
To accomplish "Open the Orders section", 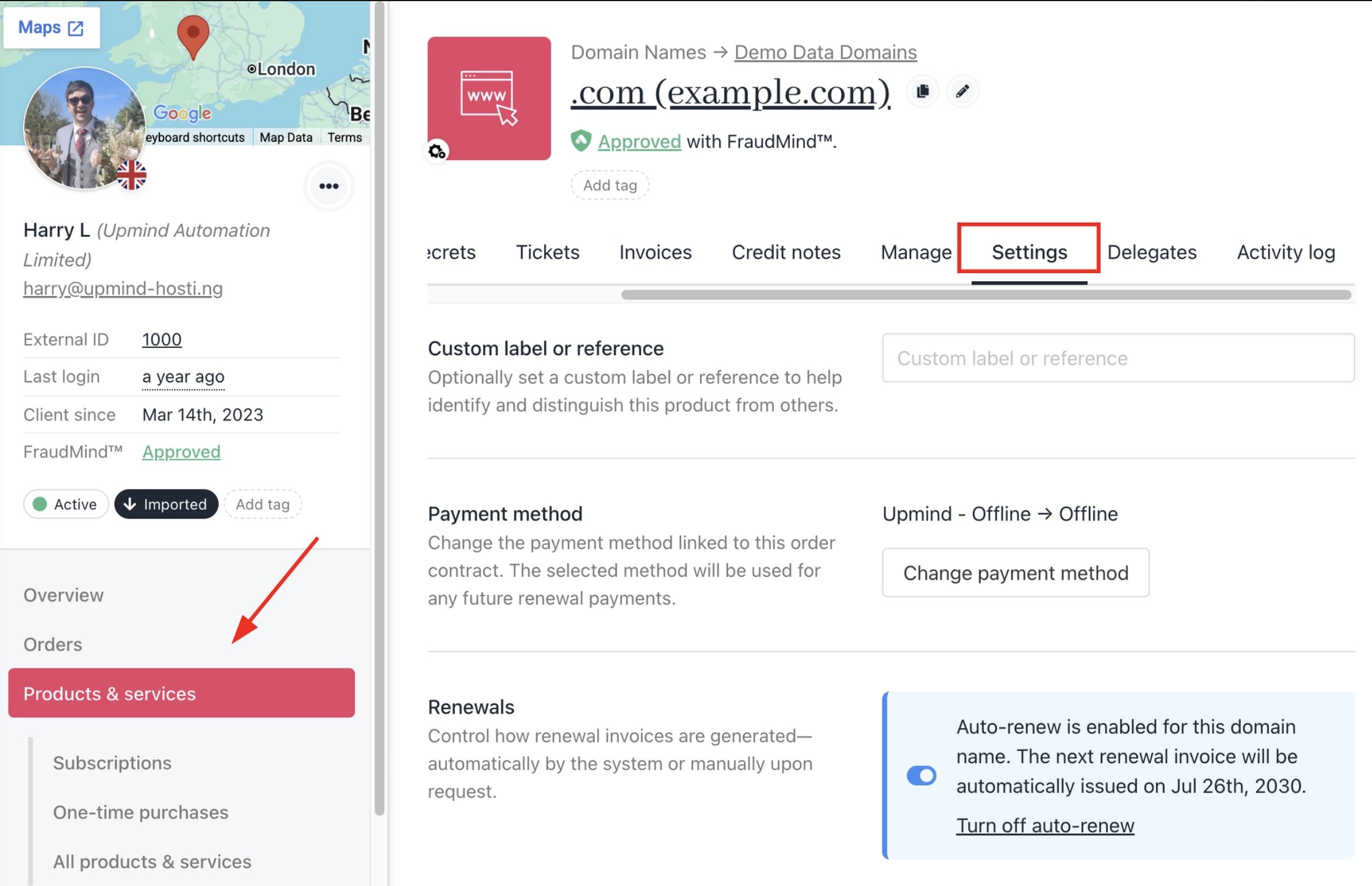I will [x=53, y=644].
